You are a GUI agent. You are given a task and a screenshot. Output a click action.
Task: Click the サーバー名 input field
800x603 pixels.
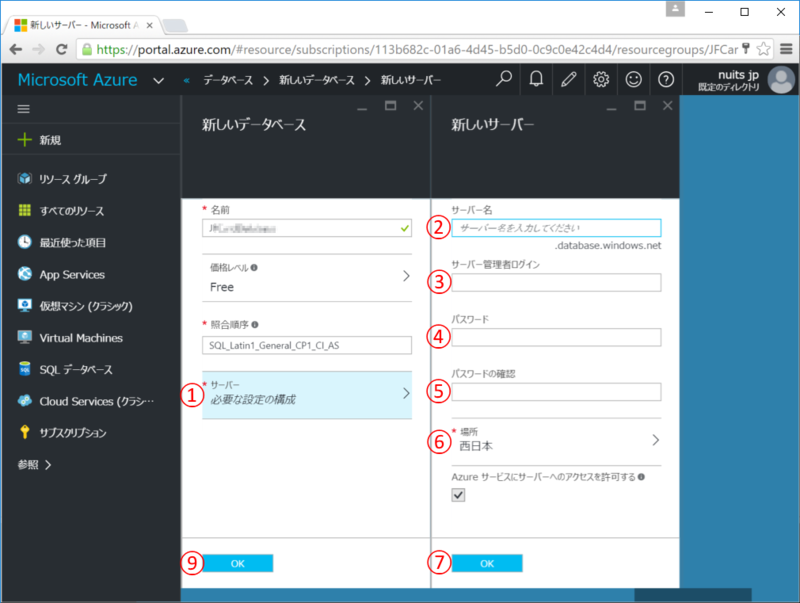(x=556, y=228)
